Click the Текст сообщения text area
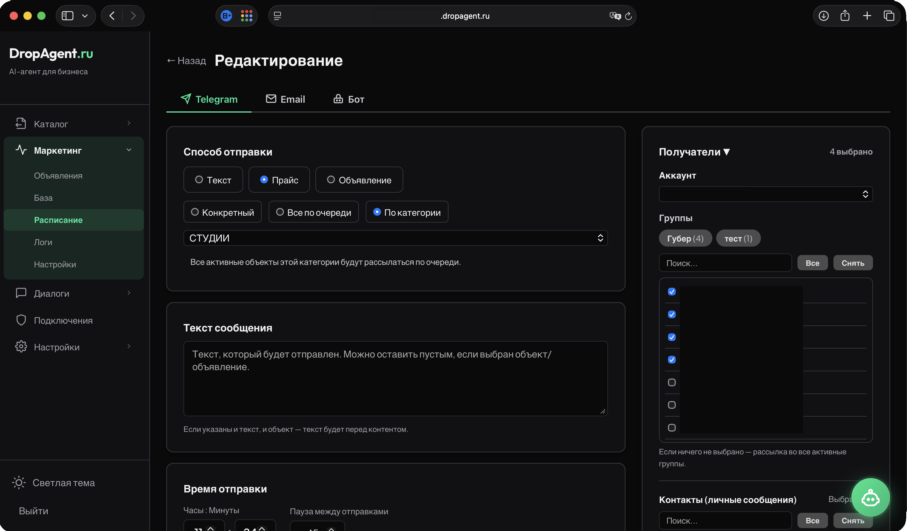The width and height of the screenshot is (907, 531). (395, 377)
